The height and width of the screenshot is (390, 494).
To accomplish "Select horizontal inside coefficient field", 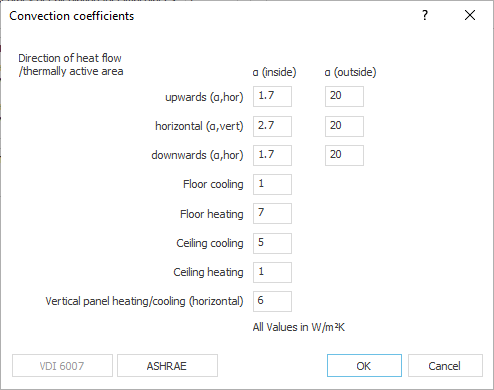I will (x=272, y=126).
